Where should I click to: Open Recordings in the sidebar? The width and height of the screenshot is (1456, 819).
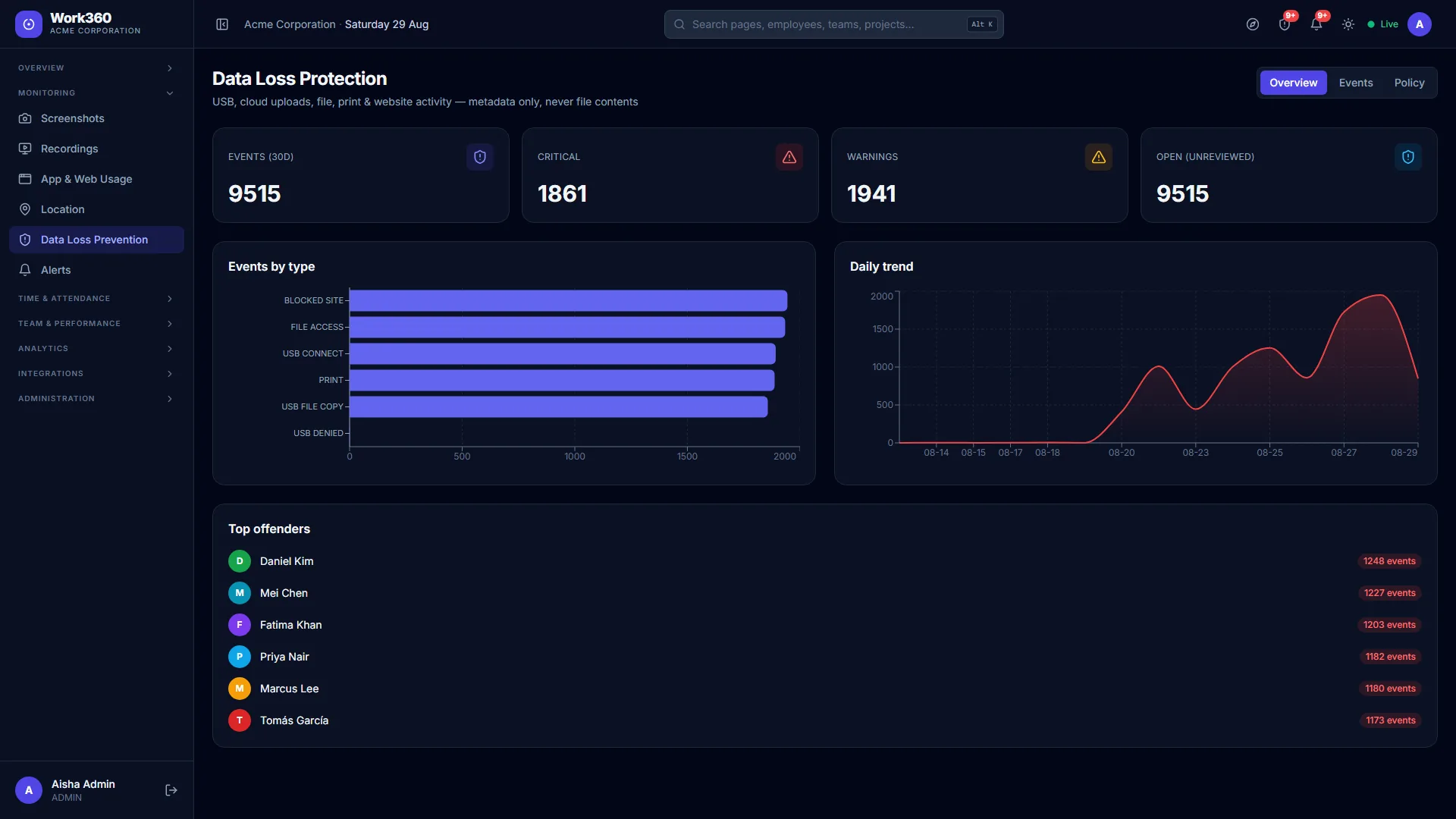pyautogui.click(x=96, y=149)
